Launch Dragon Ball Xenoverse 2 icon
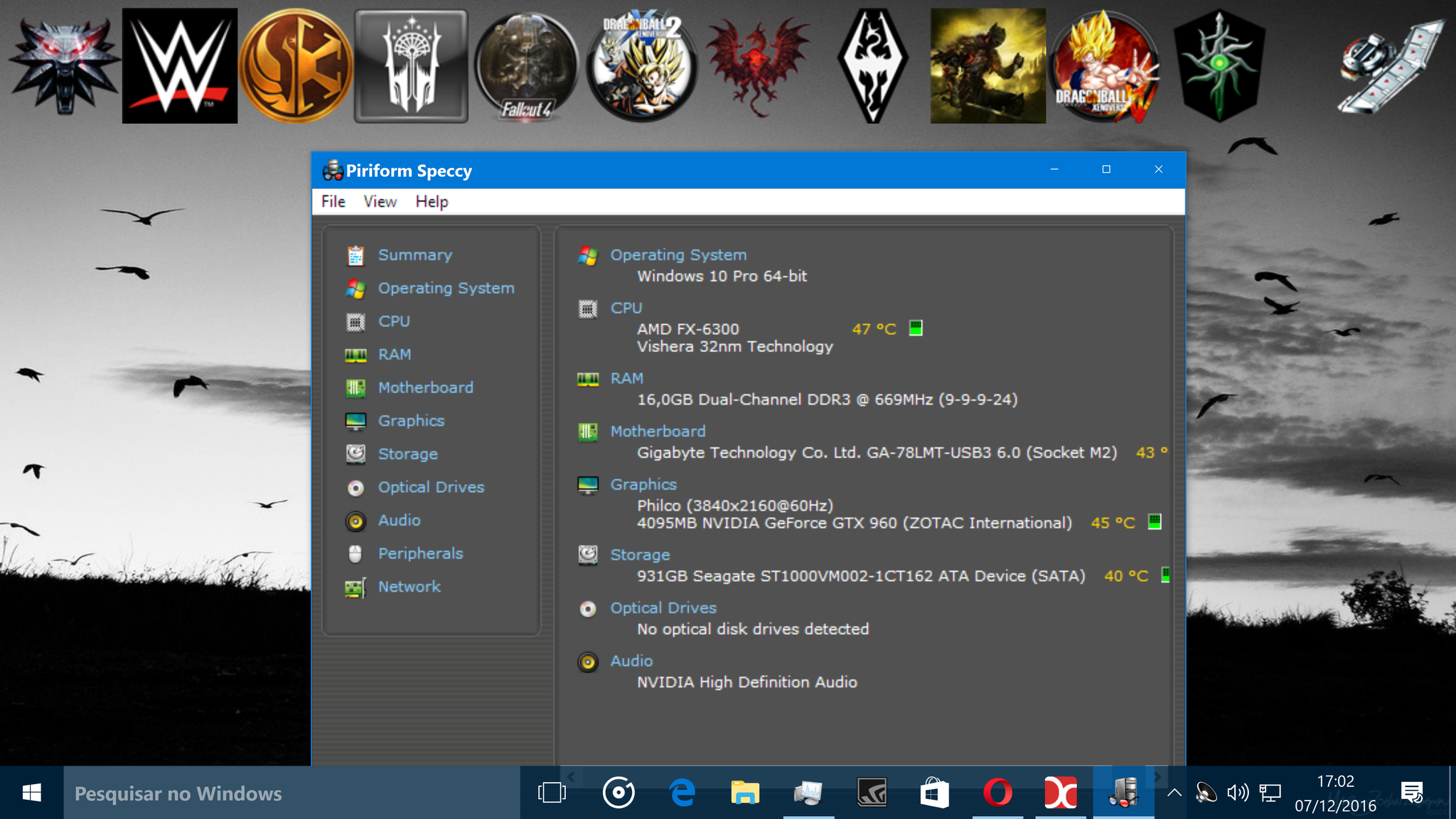This screenshot has width=1456, height=819. tap(642, 68)
